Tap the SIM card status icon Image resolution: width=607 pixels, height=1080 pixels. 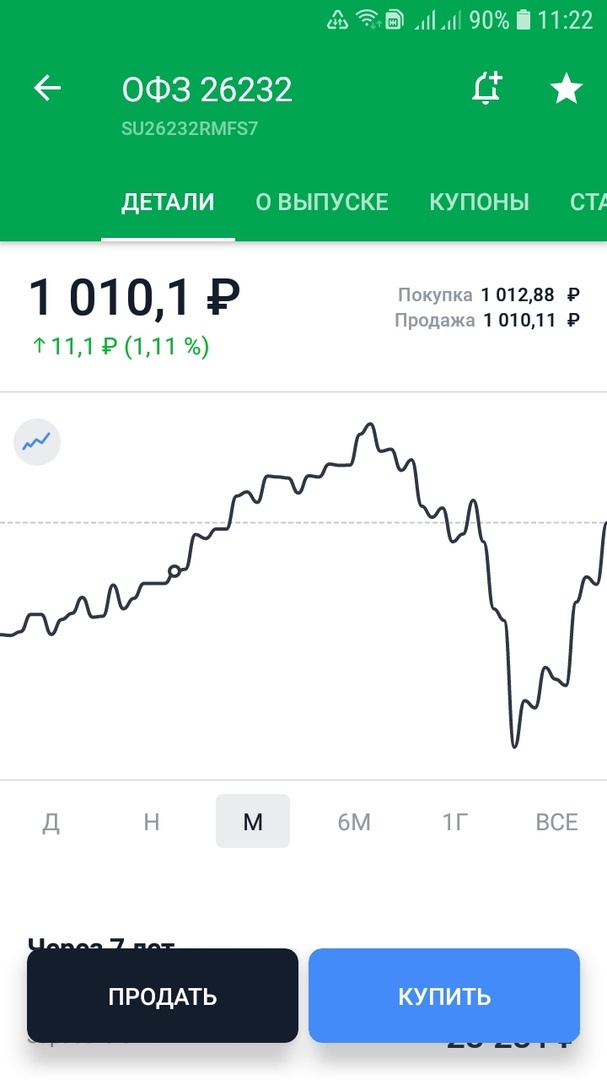pos(396,19)
